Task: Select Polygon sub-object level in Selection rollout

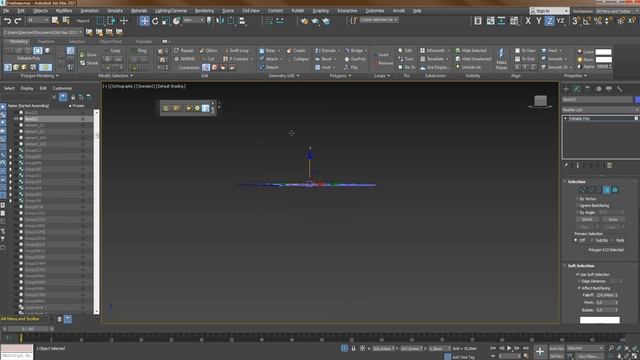Action: coord(607,190)
